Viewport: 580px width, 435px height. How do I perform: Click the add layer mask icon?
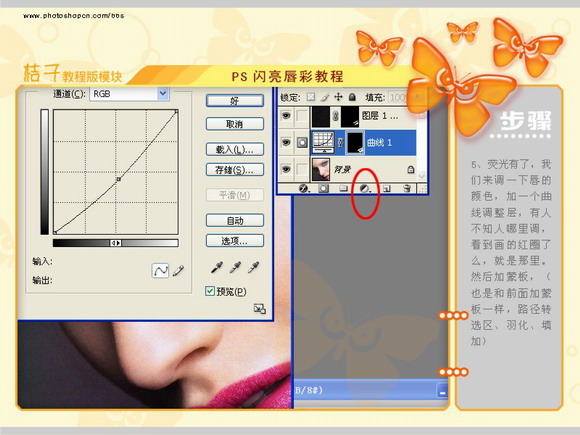(324, 189)
